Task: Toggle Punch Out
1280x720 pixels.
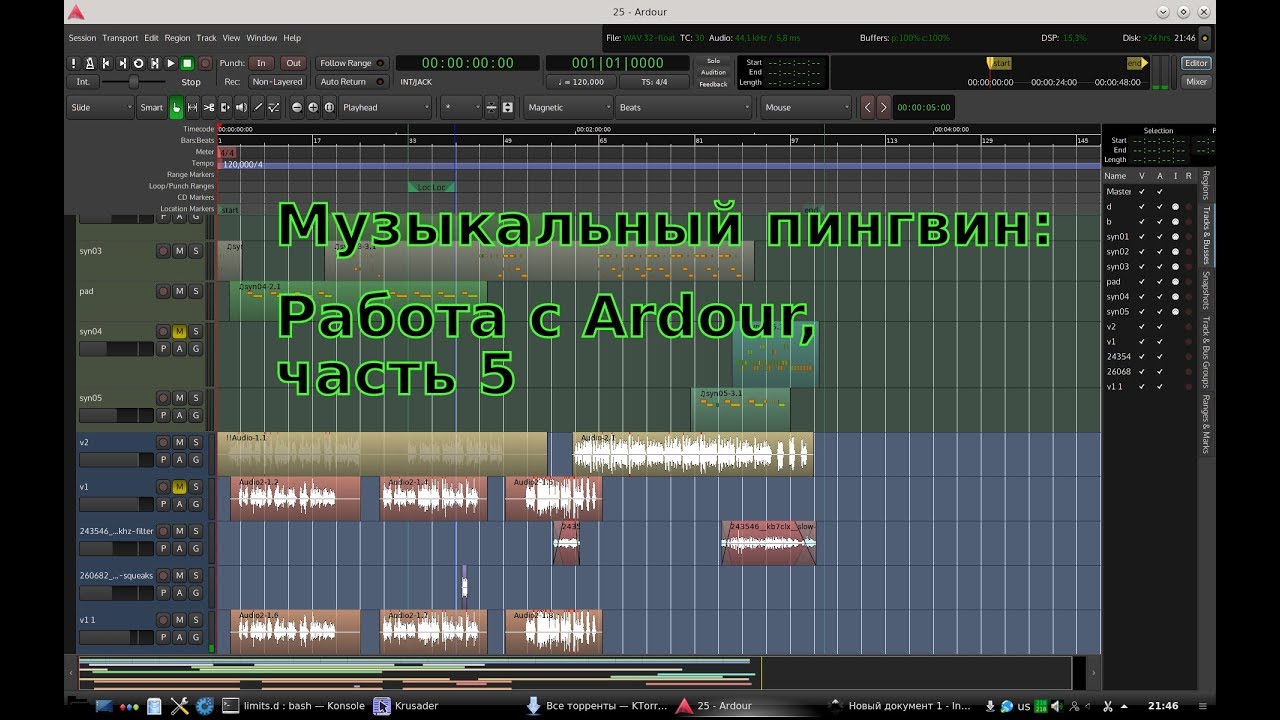Action: coord(293,63)
